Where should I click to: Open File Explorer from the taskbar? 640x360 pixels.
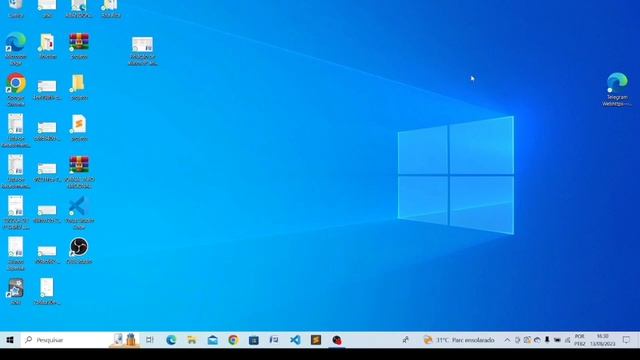(x=192, y=340)
